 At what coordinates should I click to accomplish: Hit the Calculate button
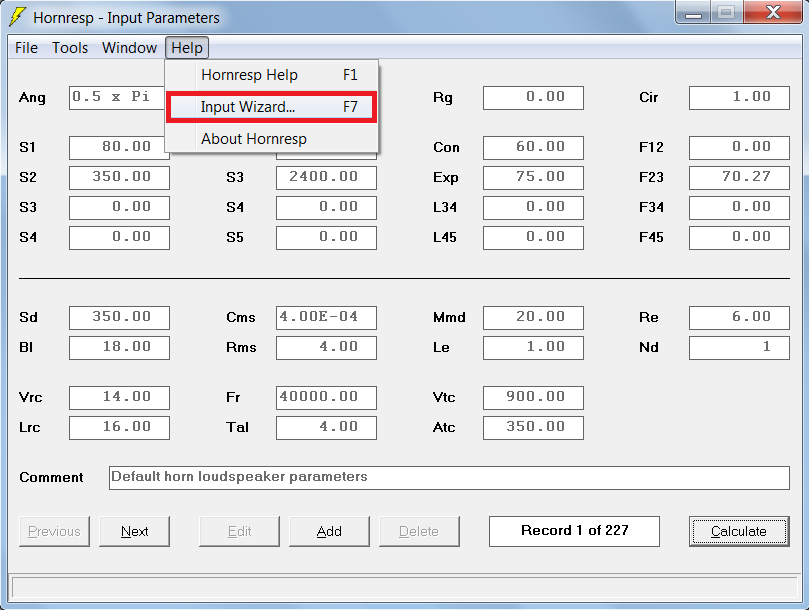[739, 531]
